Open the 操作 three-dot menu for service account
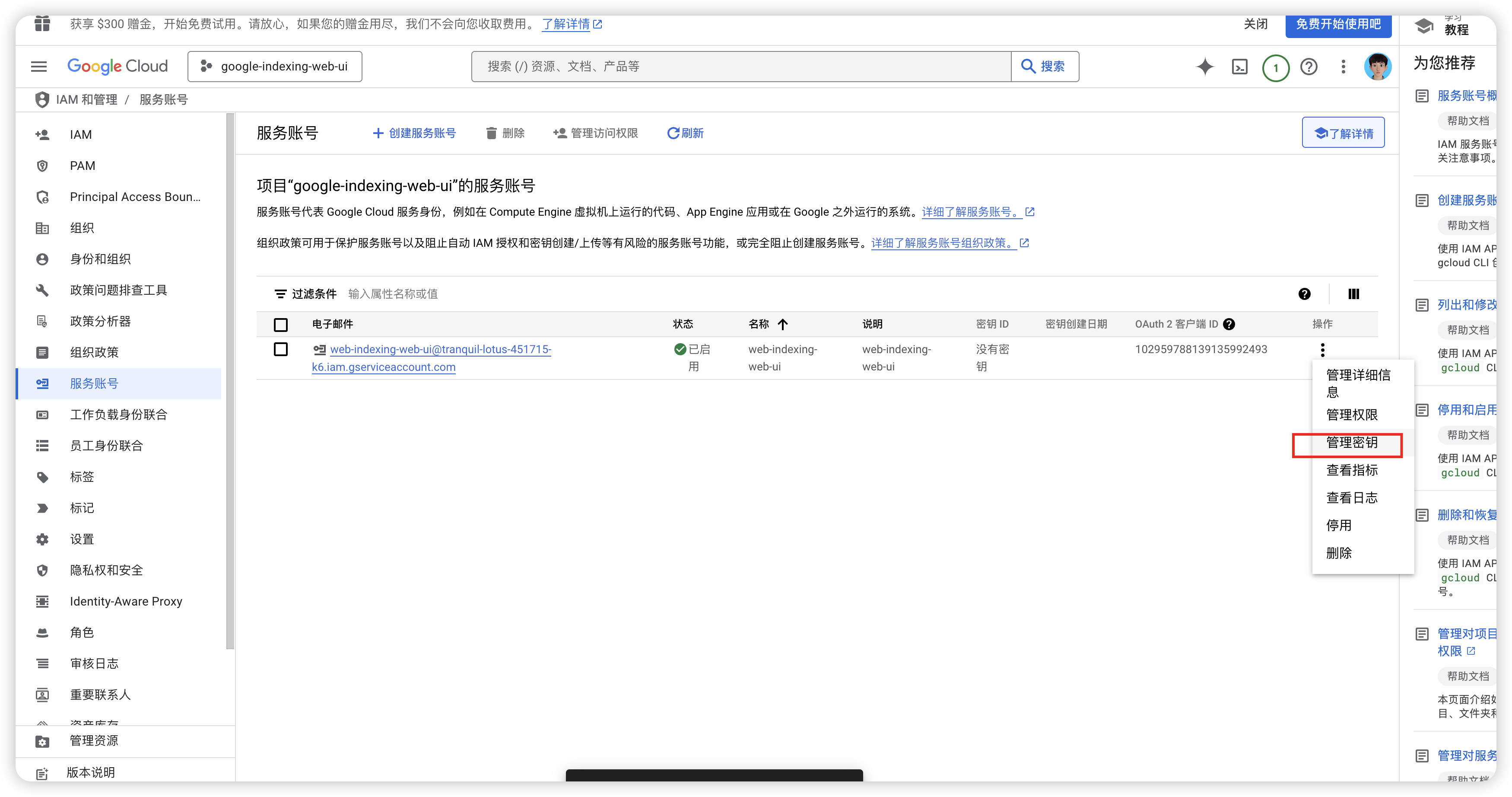 1322,350
